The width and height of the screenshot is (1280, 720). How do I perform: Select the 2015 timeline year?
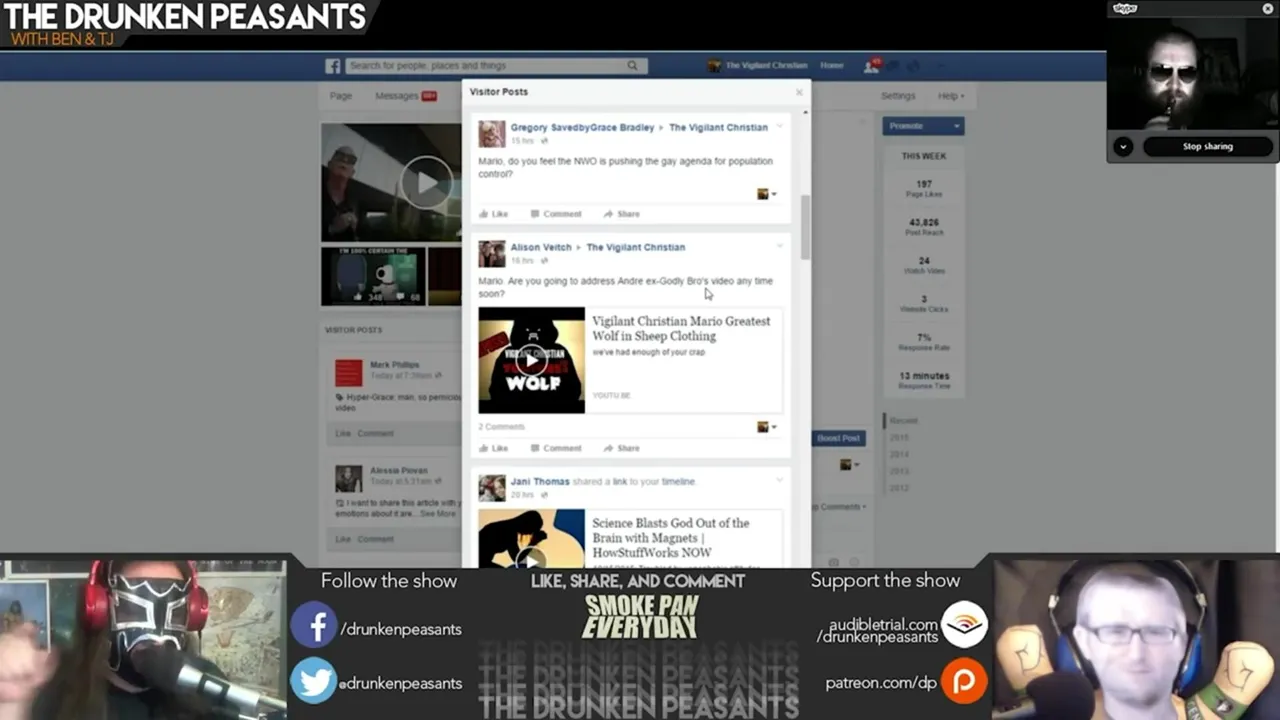coord(899,438)
